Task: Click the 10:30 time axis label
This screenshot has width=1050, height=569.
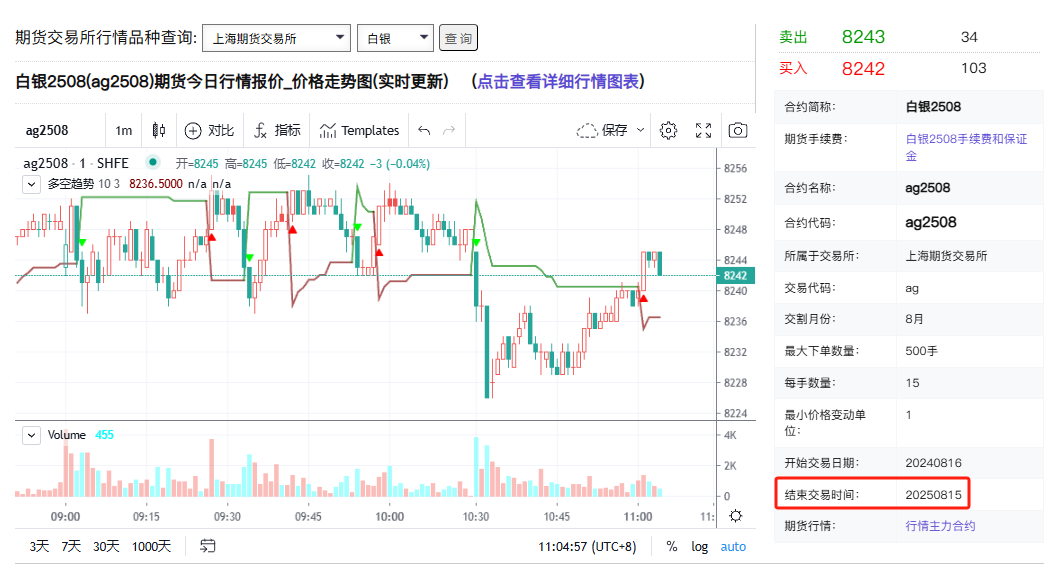Action: [475, 517]
